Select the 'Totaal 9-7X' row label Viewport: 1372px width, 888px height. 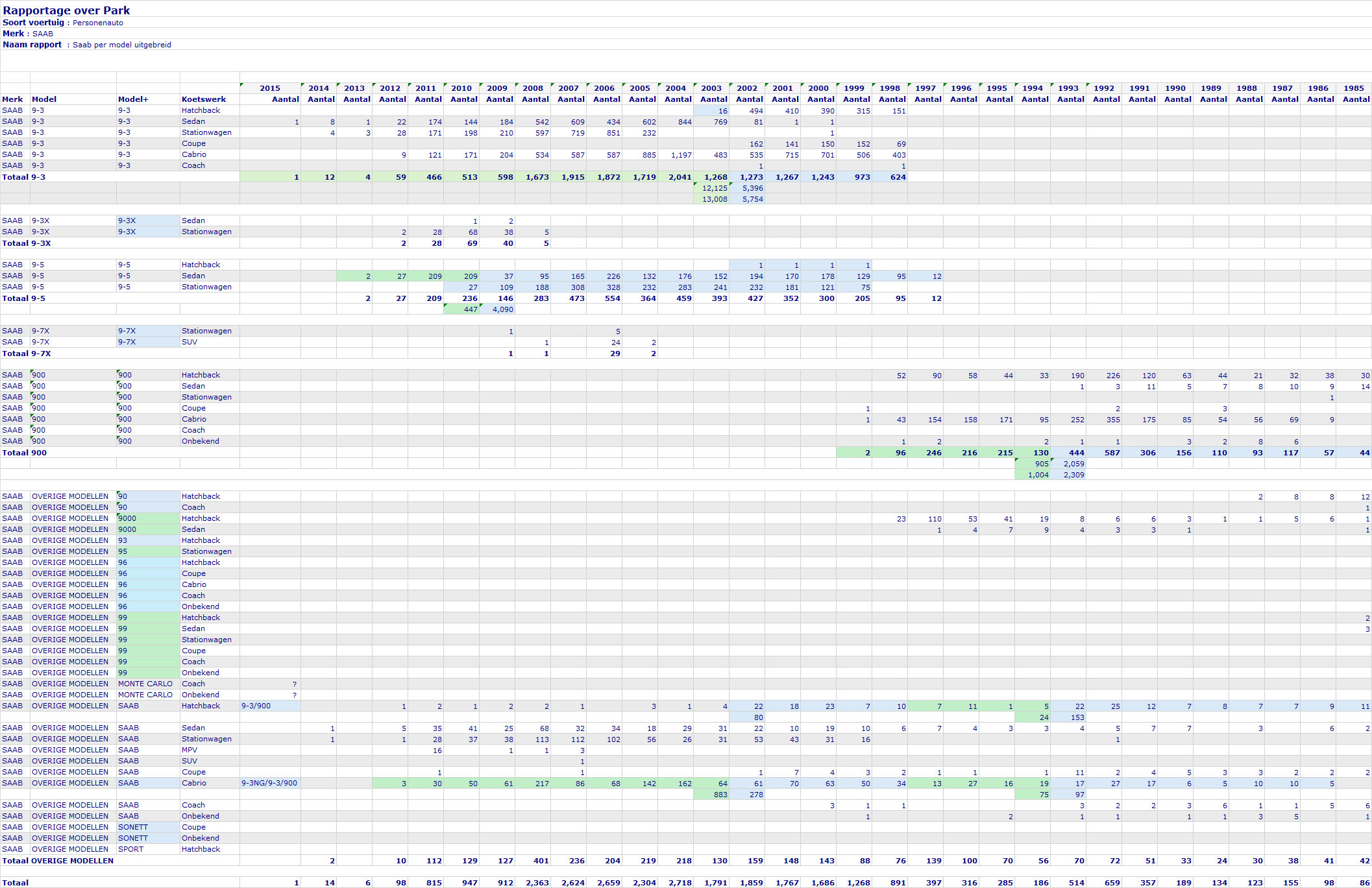click(27, 354)
